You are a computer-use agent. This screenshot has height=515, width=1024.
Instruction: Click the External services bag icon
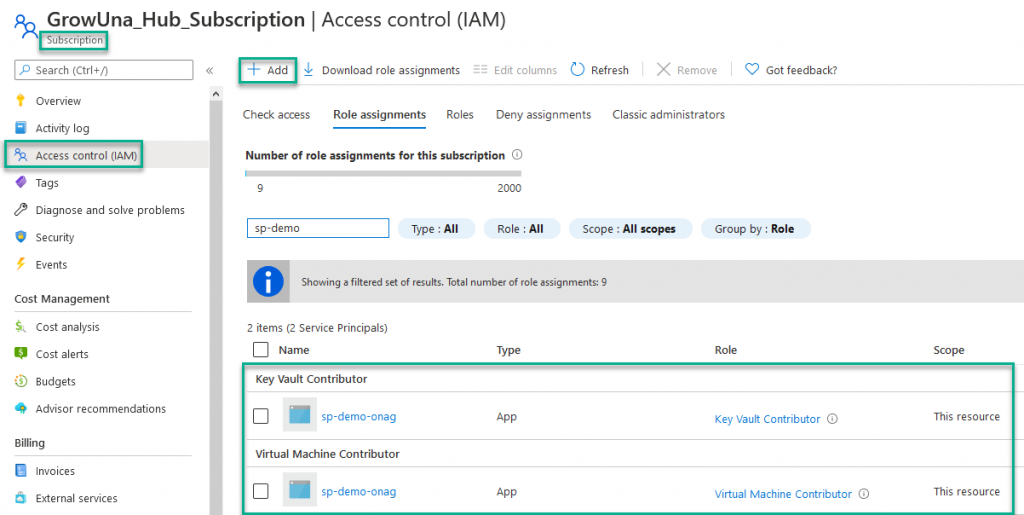(x=21, y=498)
